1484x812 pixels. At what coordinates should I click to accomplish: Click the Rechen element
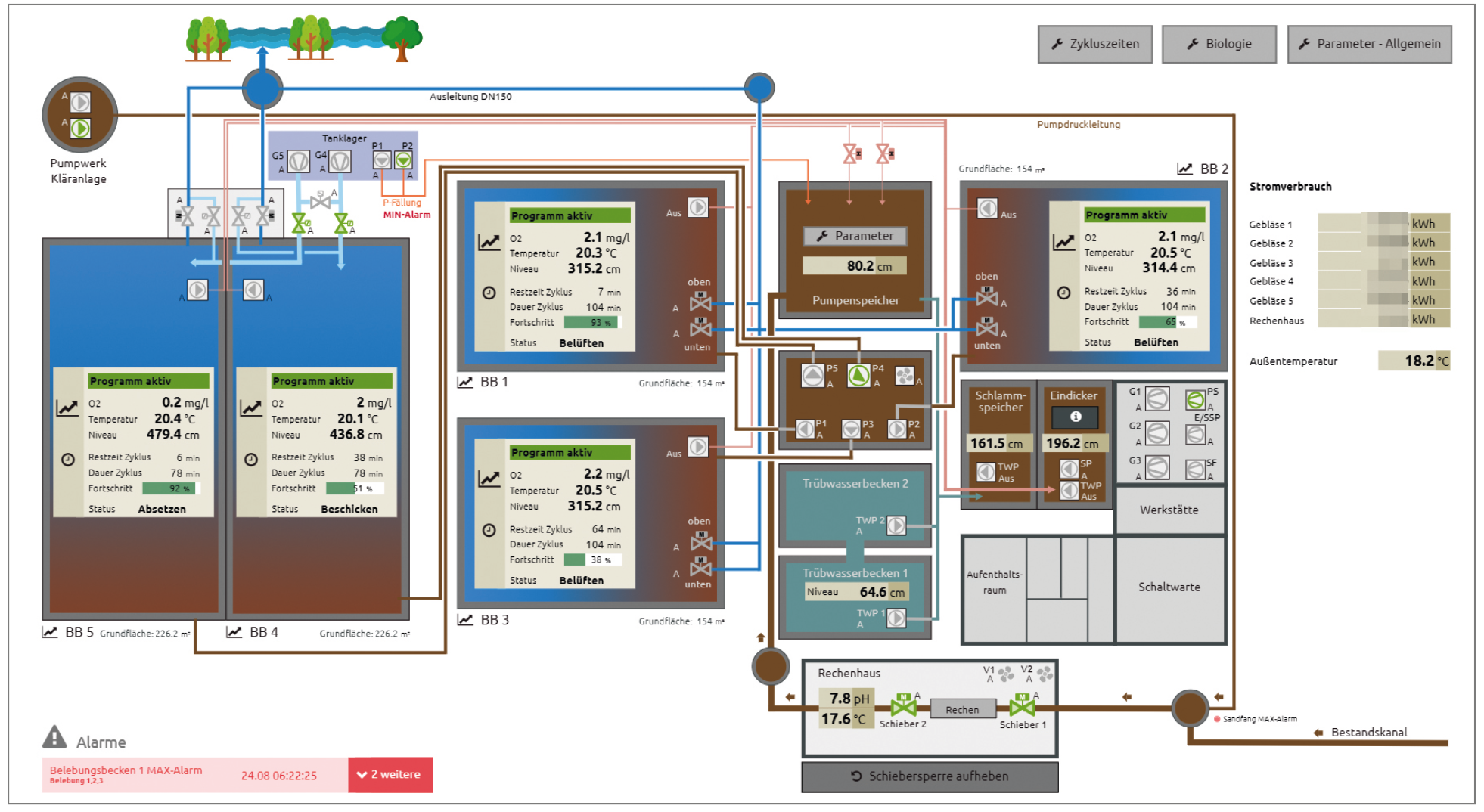click(962, 709)
